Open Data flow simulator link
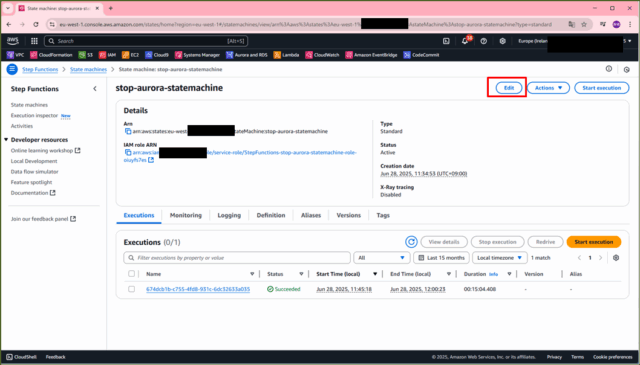The image size is (640, 365). click(x=34, y=171)
